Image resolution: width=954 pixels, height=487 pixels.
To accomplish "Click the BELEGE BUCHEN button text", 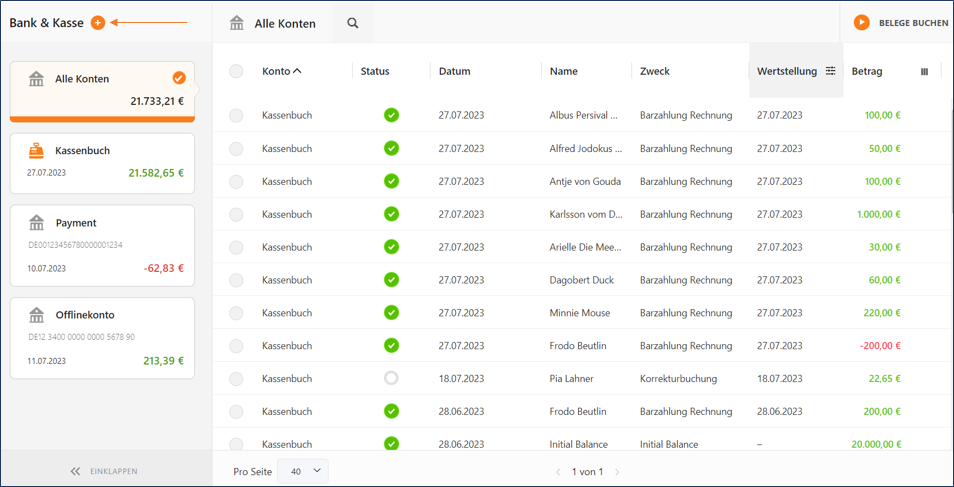I will tap(913, 23).
